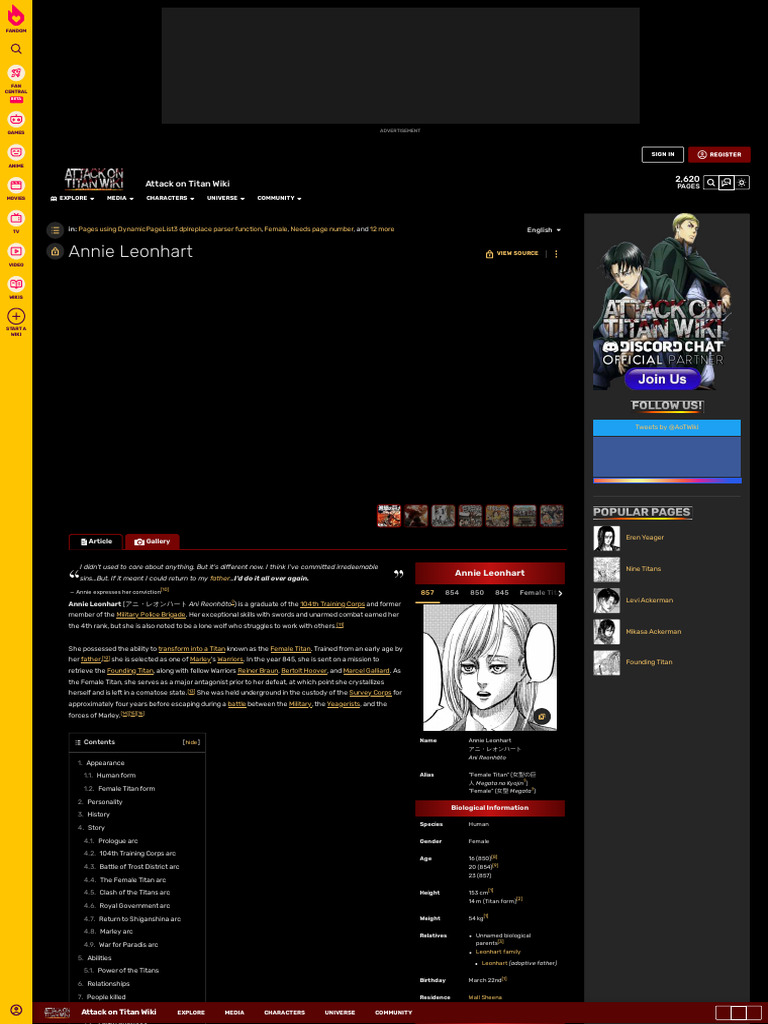Open user profile icon at sidebar bottom

tap(16, 1010)
